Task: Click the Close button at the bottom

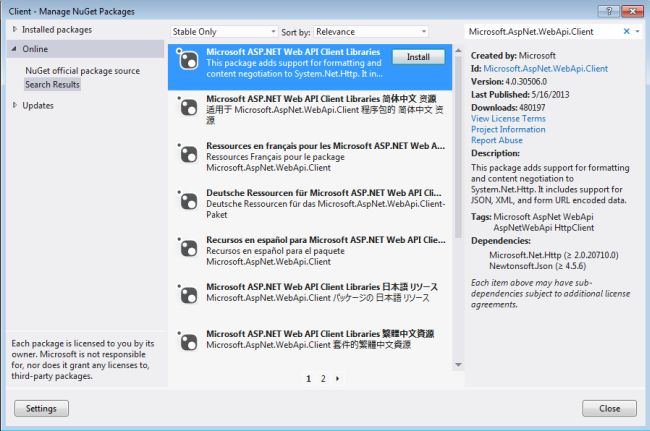Action: pyautogui.click(x=609, y=408)
